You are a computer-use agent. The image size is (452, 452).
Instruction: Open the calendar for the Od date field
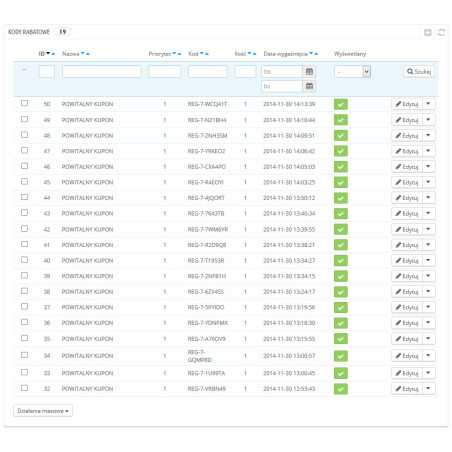point(309,71)
